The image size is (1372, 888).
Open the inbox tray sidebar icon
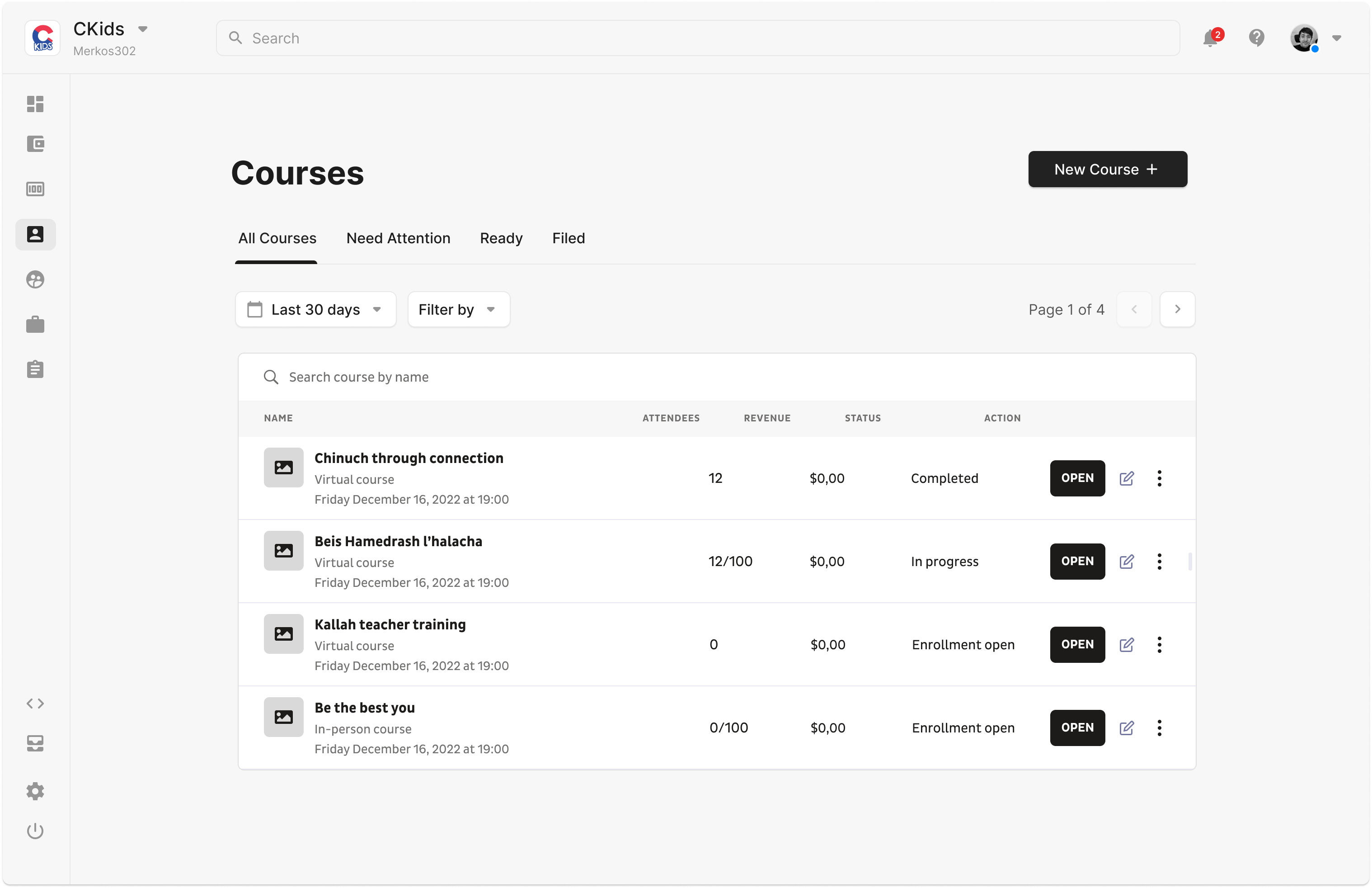tap(35, 743)
